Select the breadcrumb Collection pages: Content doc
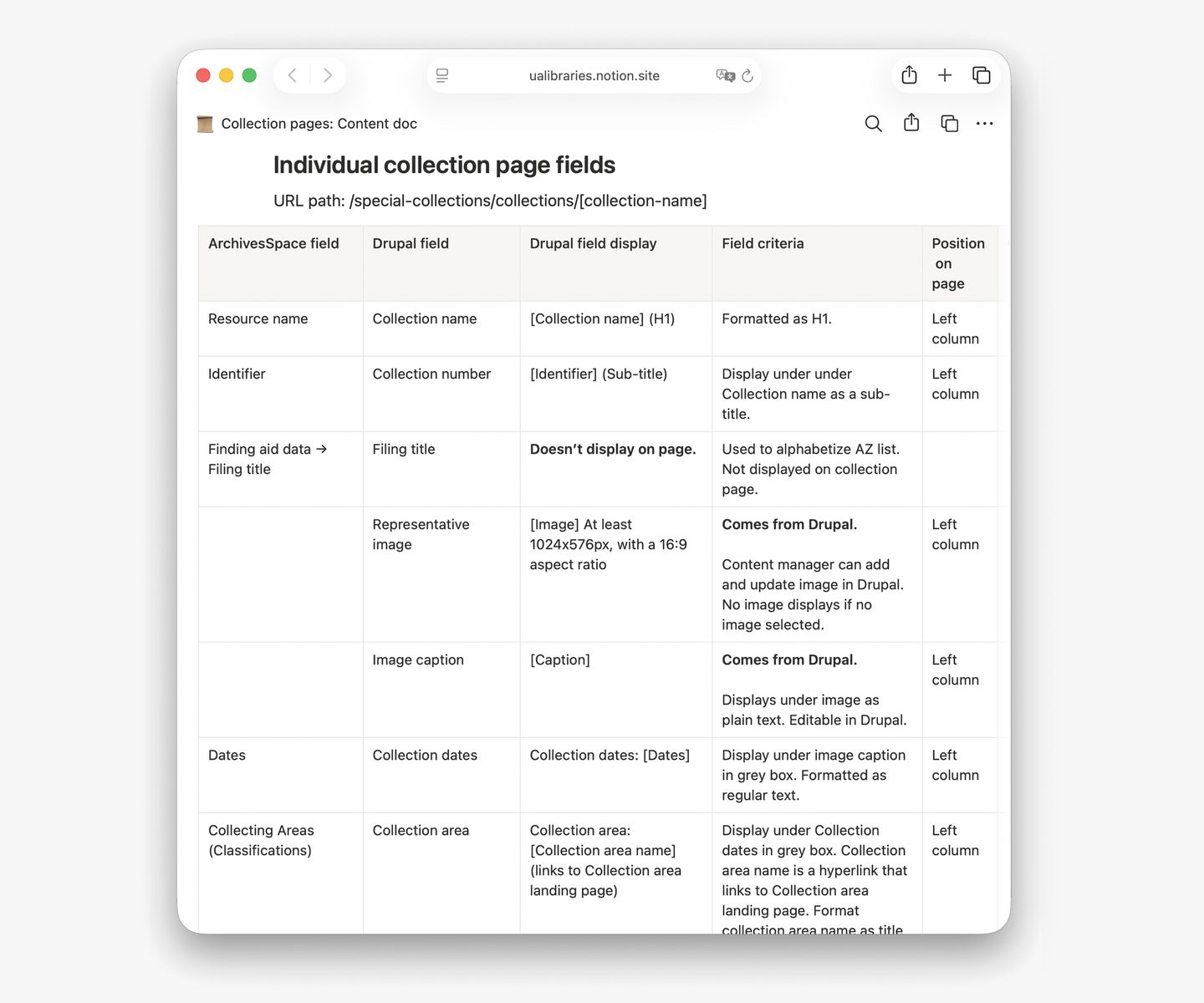1204x1003 pixels. click(x=319, y=123)
